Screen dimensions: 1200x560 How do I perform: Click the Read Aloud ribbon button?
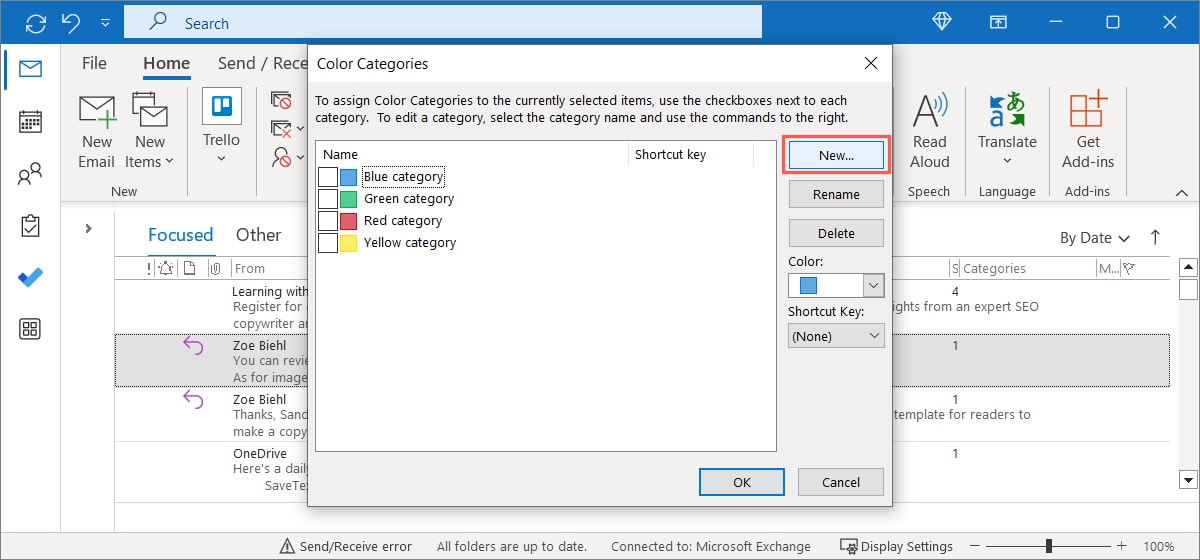(929, 131)
